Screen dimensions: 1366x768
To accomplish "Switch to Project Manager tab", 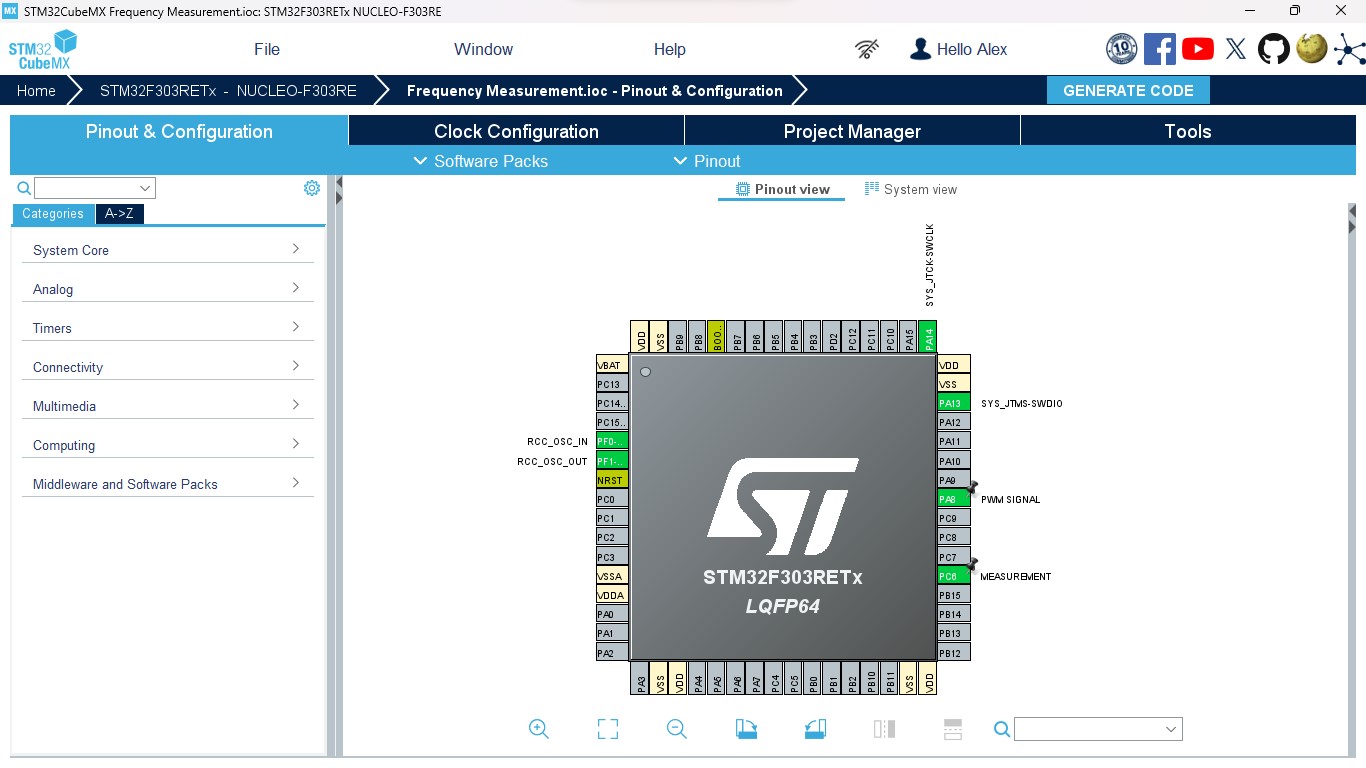I will [852, 131].
